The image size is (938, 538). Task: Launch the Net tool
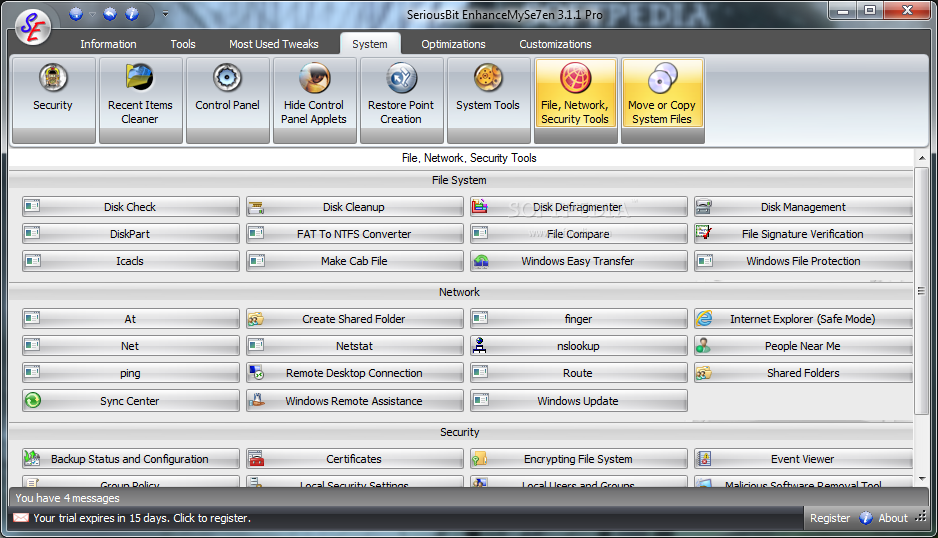coord(130,346)
